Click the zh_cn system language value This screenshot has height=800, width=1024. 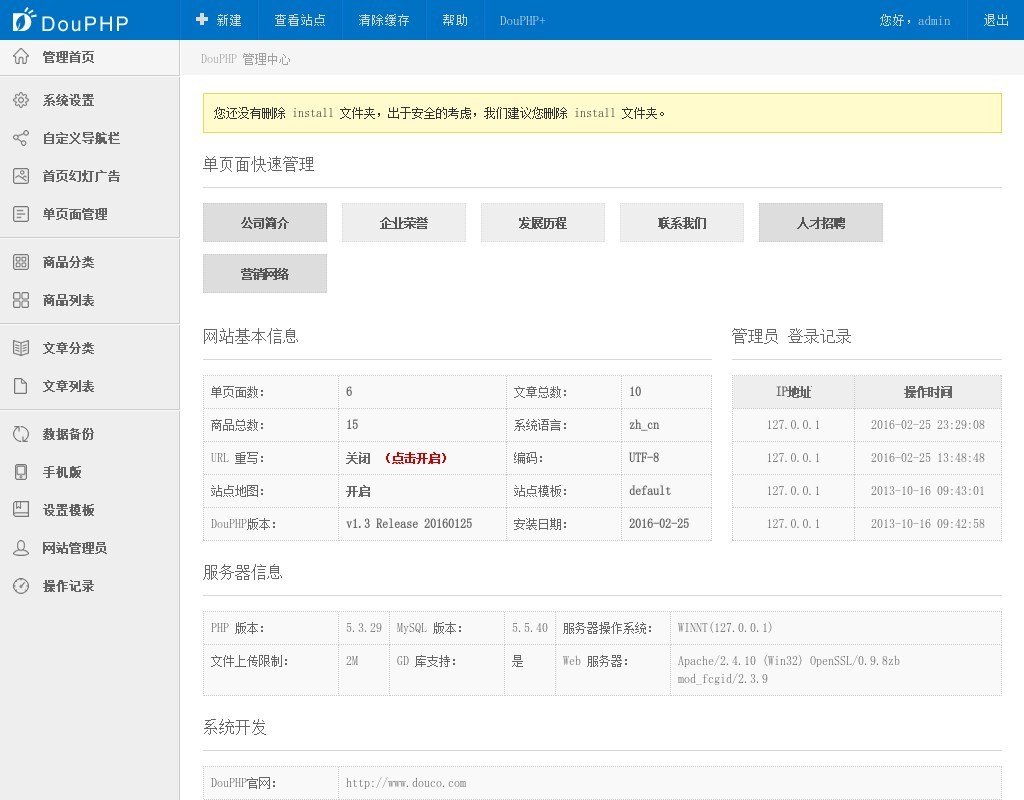[644, 424]
